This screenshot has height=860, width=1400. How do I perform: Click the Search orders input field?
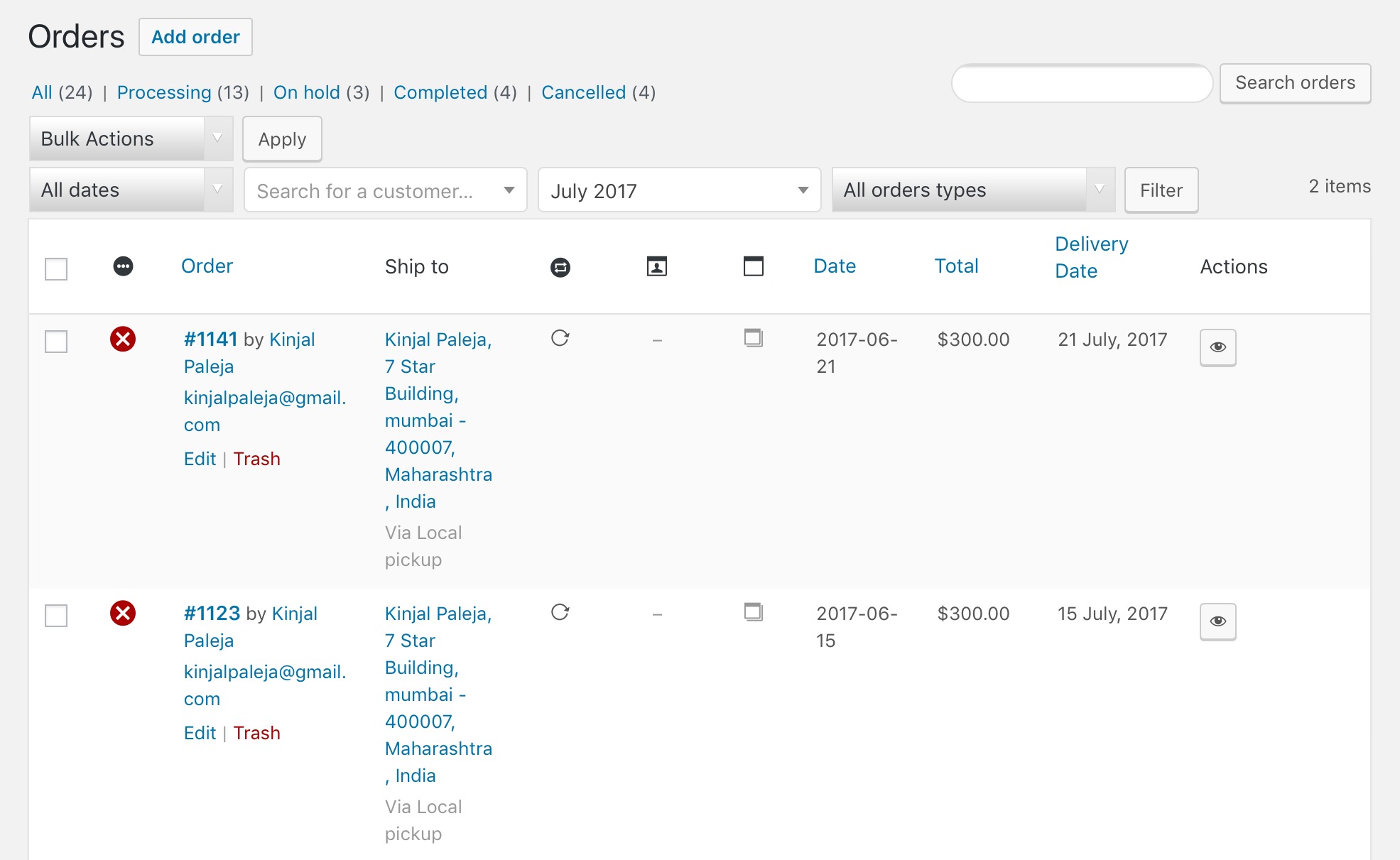(x=1083, y=83)
